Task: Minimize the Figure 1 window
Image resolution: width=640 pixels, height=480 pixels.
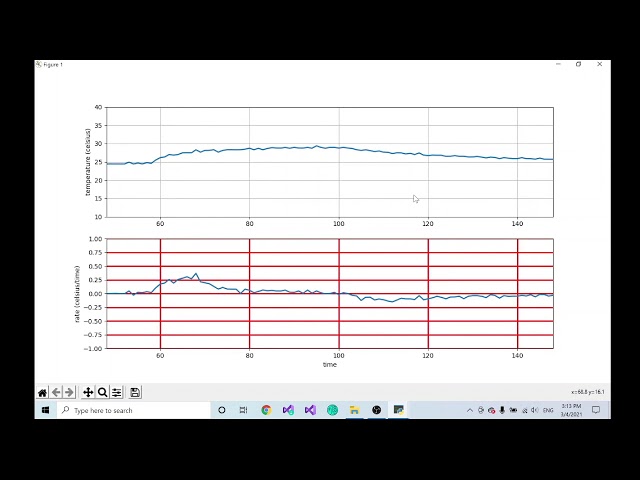Action: tap(558, 64)
